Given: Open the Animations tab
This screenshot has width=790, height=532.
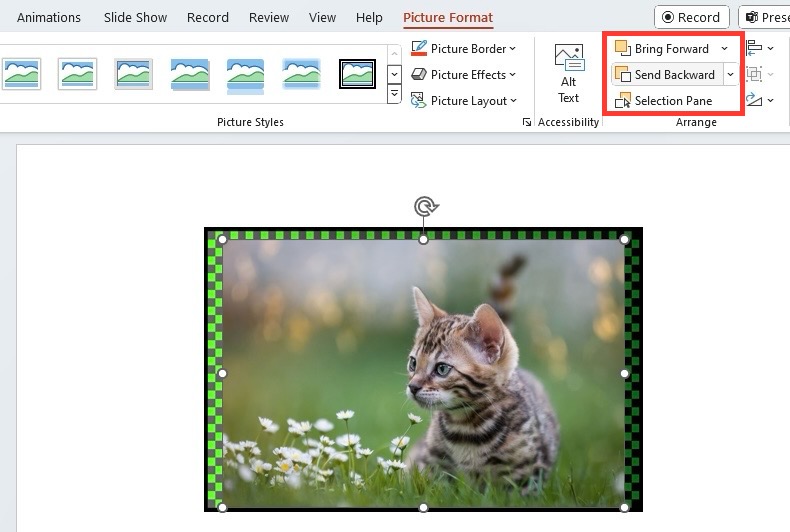Looking at the screenshot, I should pos(49,17).
